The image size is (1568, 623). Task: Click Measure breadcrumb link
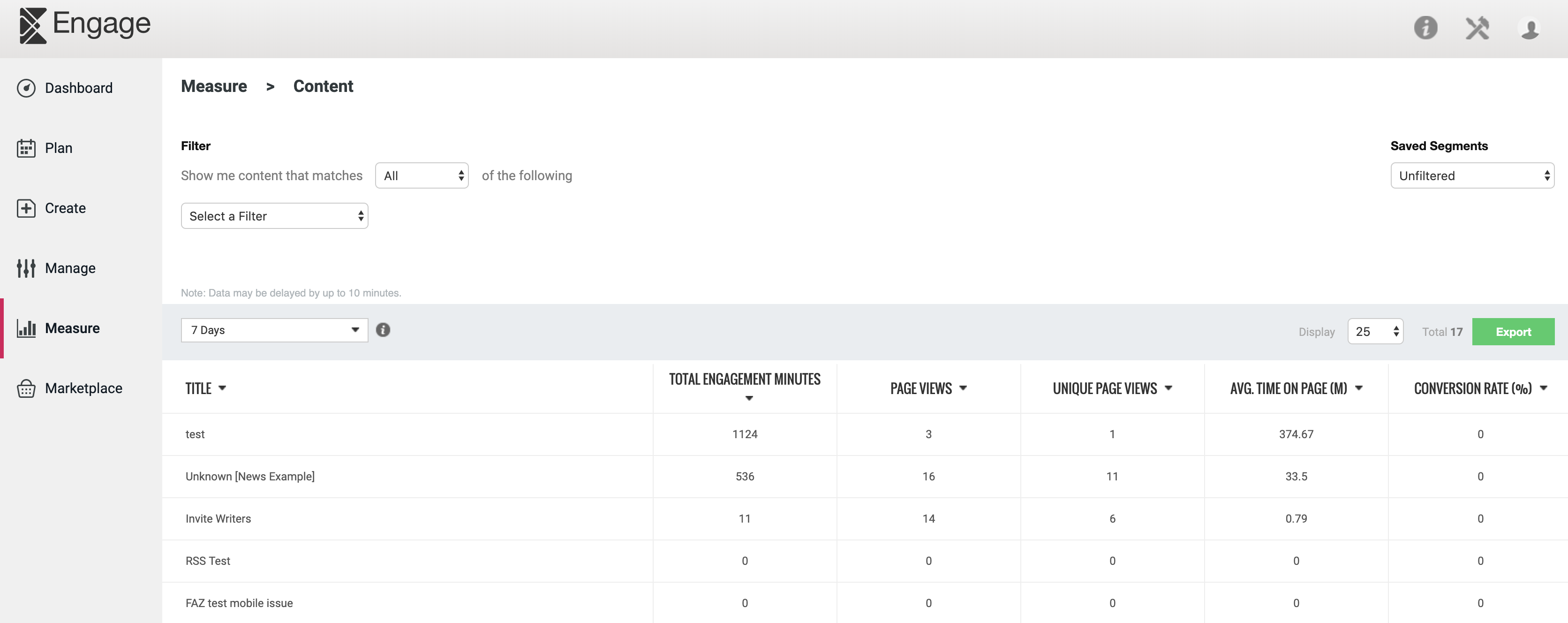tap(214, 86)
